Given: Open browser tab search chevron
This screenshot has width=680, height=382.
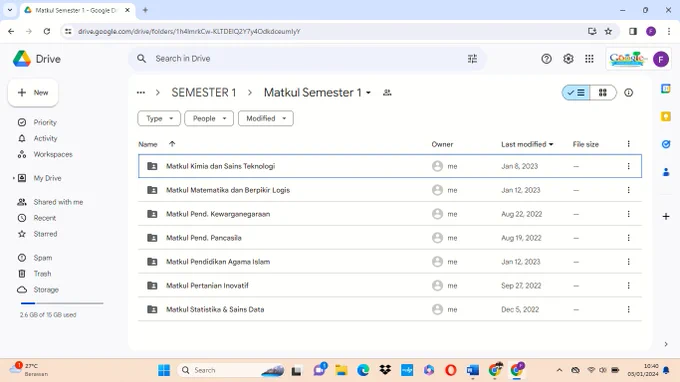Looking at the screenshot, I should click(10, 10).
